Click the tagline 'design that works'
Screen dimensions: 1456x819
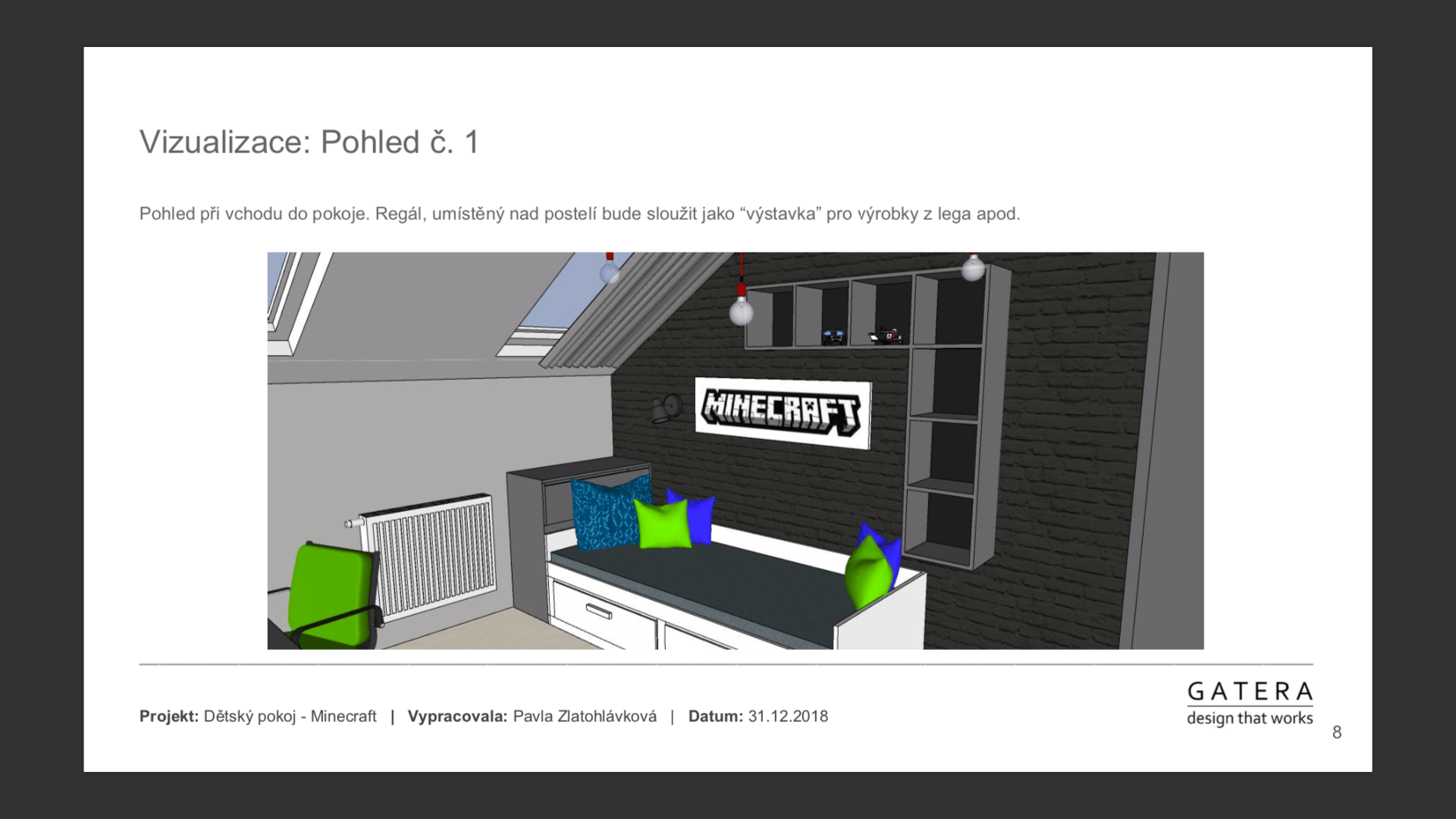(x=1250, y=718)
